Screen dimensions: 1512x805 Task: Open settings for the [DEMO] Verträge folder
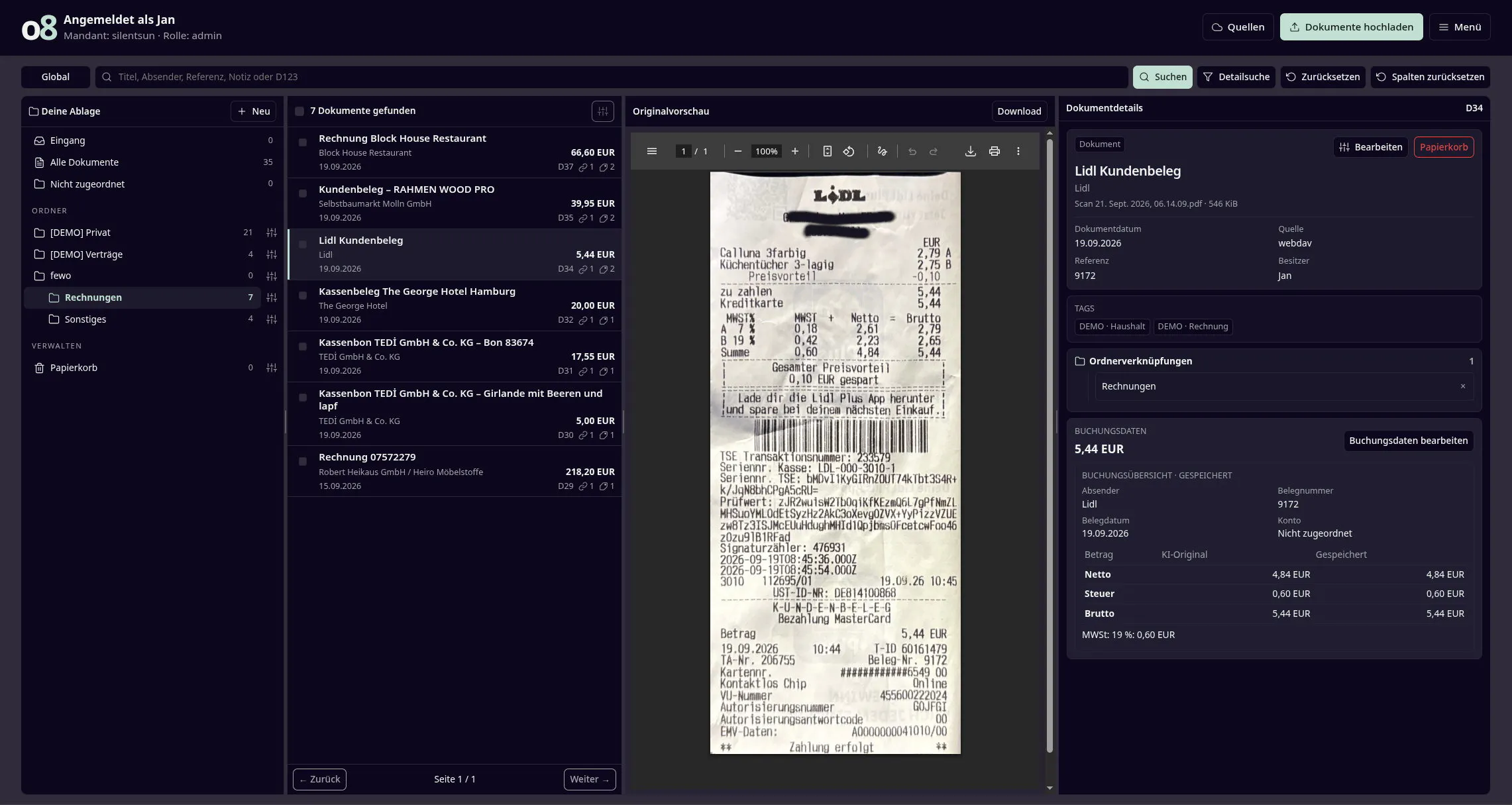point(272,254)
